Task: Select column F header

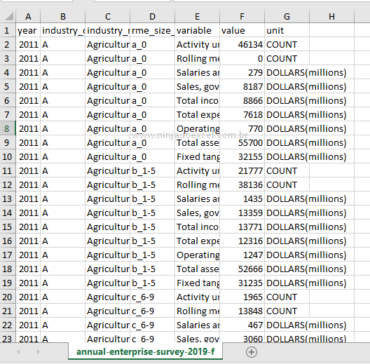Action: tap(242, 17)
